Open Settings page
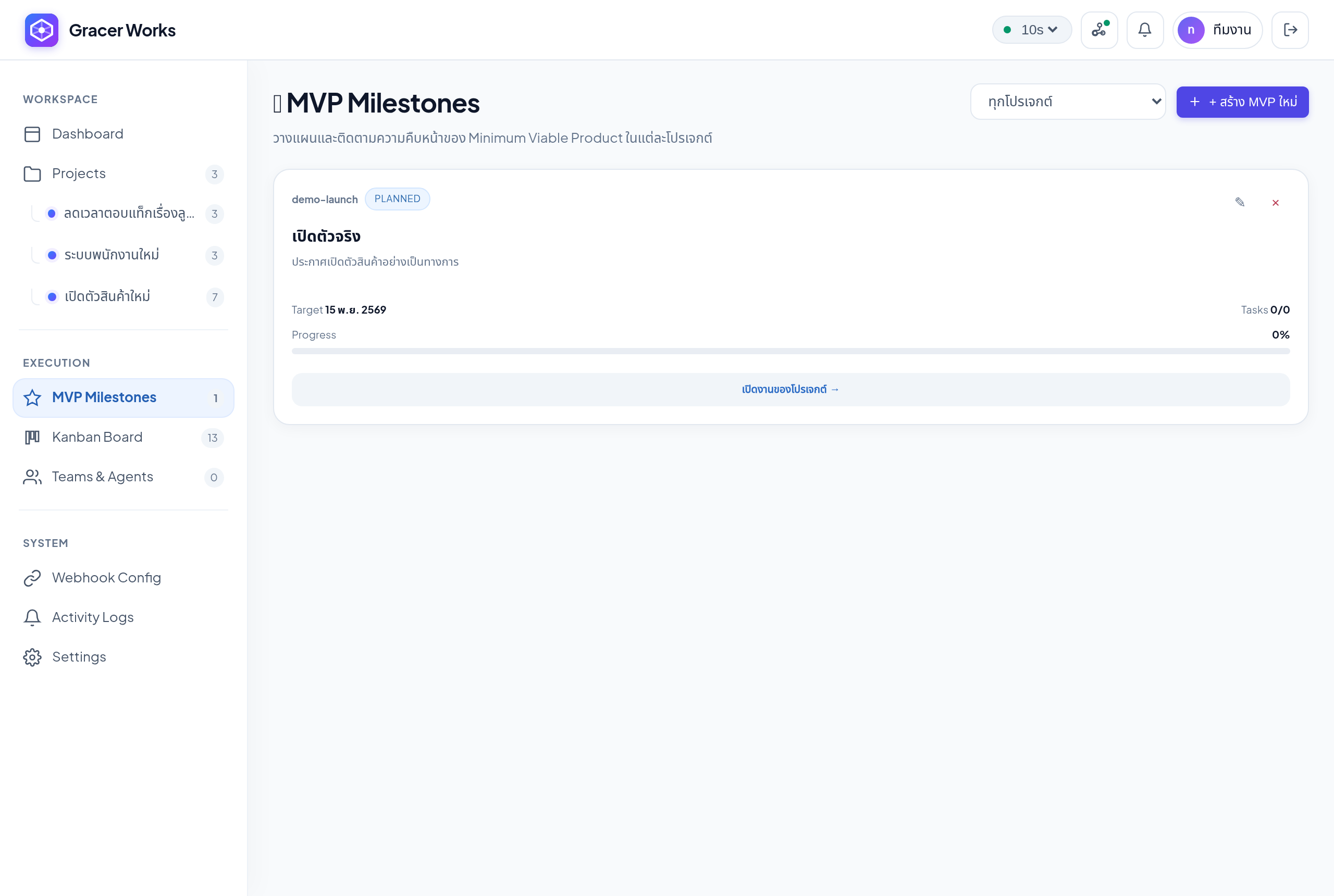The image size is (1334, 896). pyautogui.click(x=123, y=657)
